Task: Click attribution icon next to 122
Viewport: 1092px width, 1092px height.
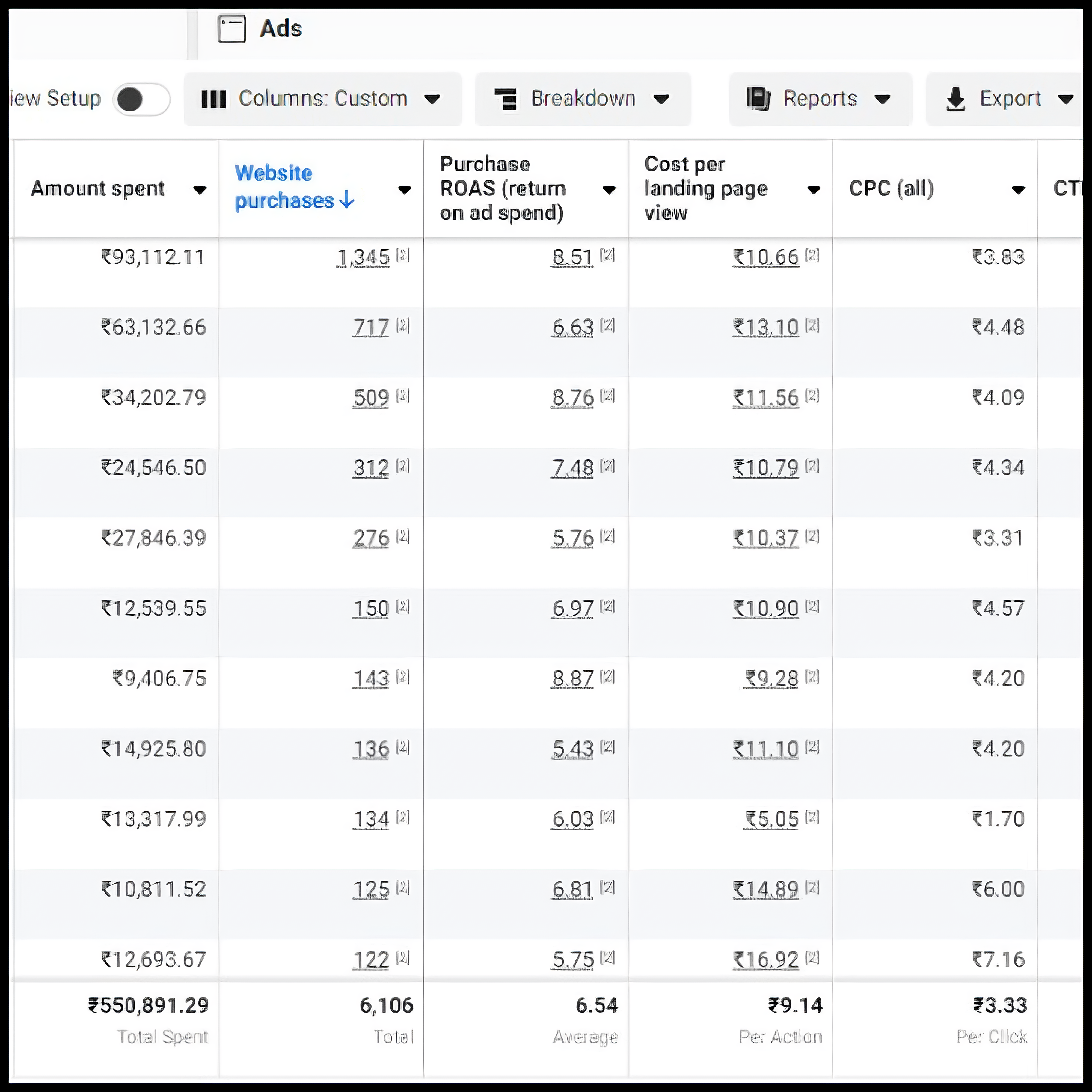Action: [x=403, y=958]
